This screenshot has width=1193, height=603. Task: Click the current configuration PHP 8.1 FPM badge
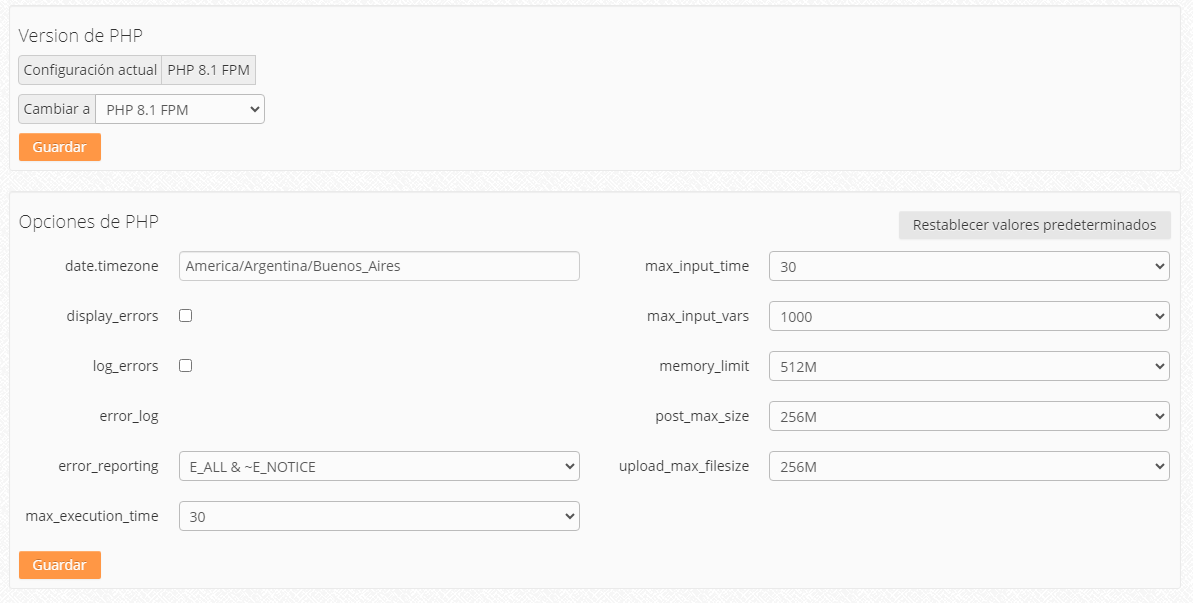coord(209,70)
